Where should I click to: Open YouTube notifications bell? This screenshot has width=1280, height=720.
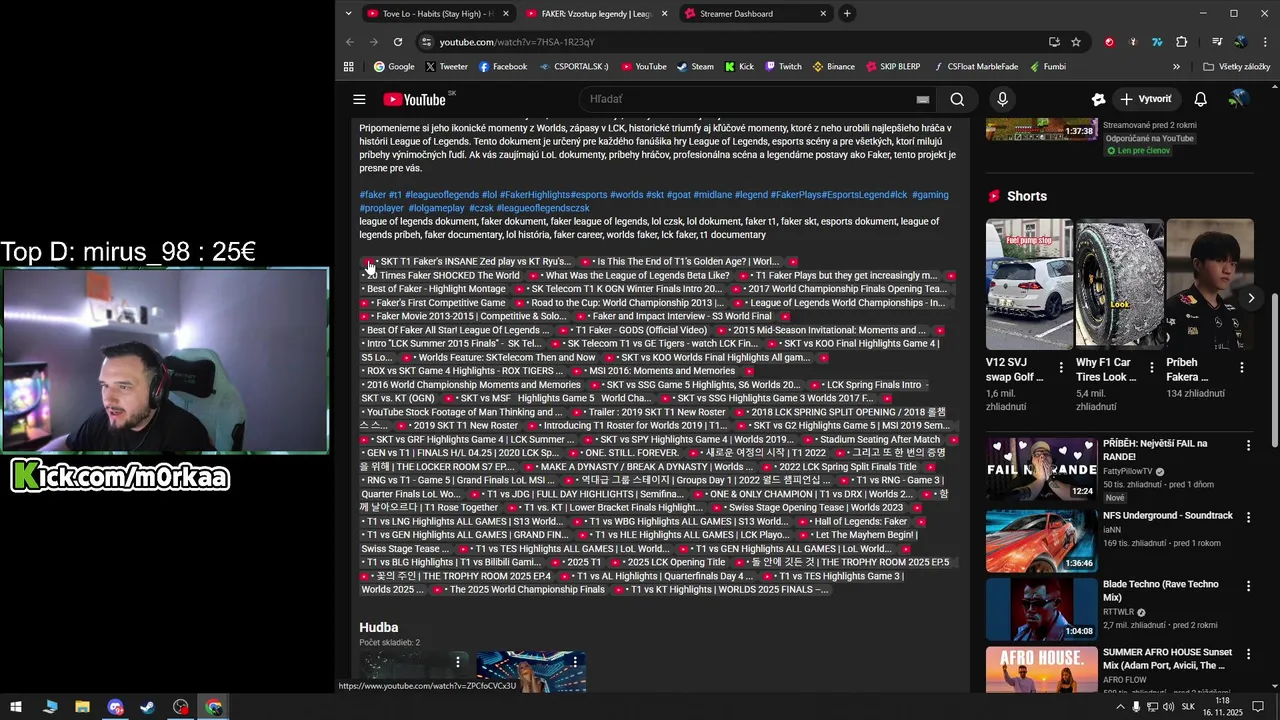[1200, 99]
